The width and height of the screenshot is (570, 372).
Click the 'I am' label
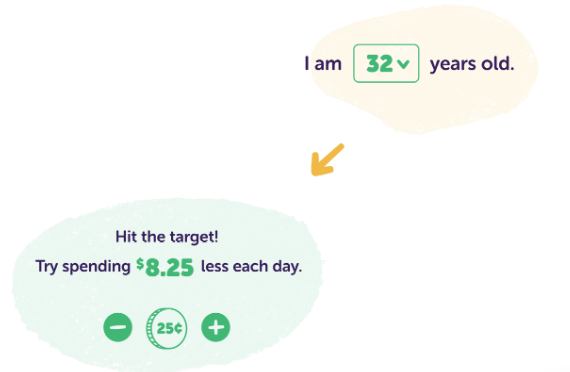323,64
